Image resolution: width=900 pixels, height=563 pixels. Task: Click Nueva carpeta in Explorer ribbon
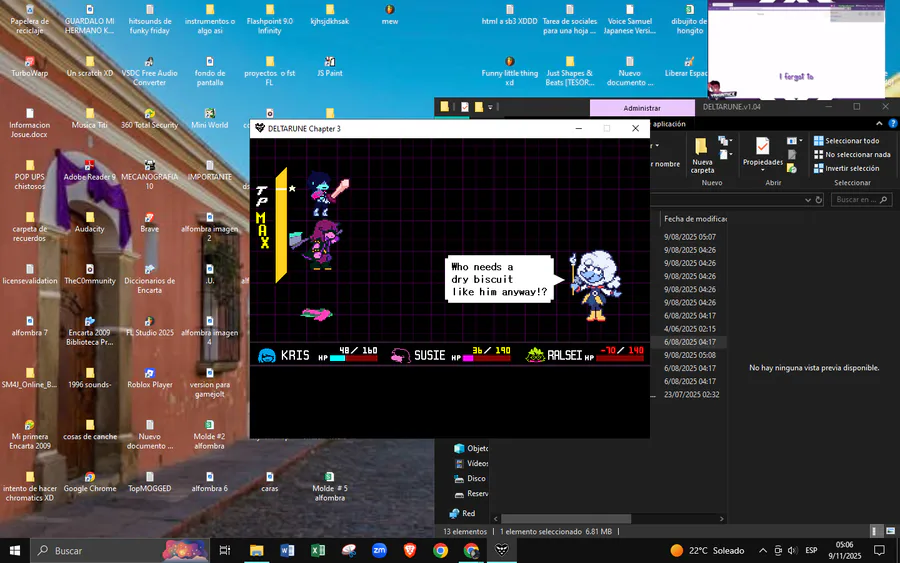[x=701, y=155]
